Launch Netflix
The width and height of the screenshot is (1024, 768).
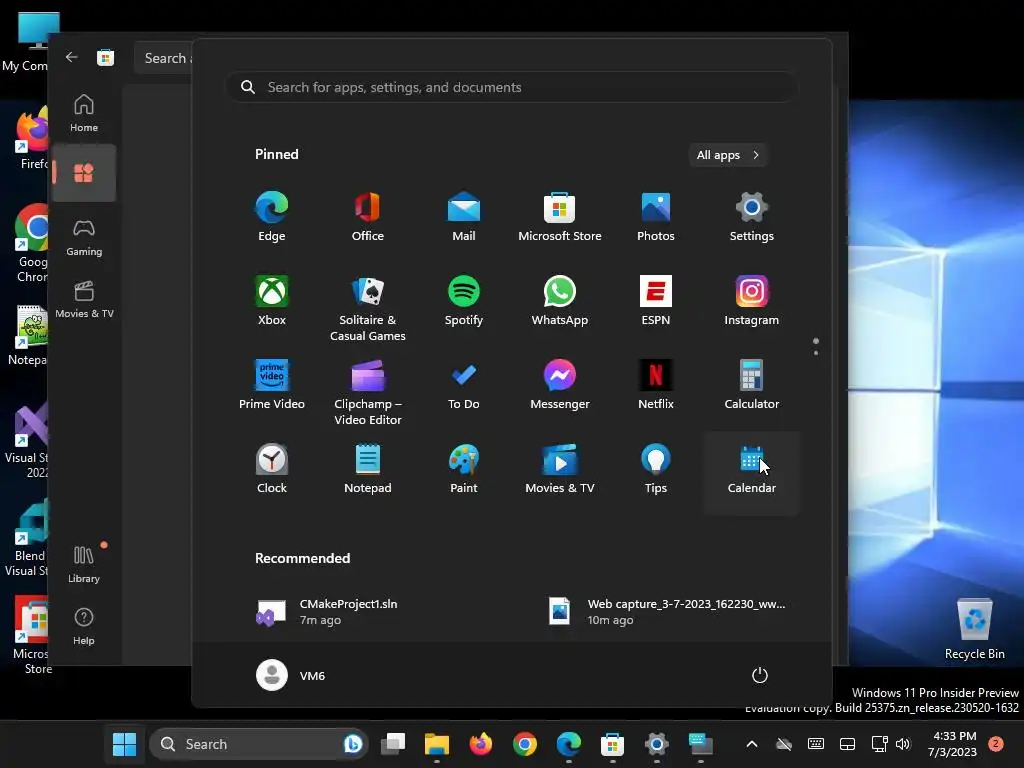pyautogui.click(x=656, y=385)
